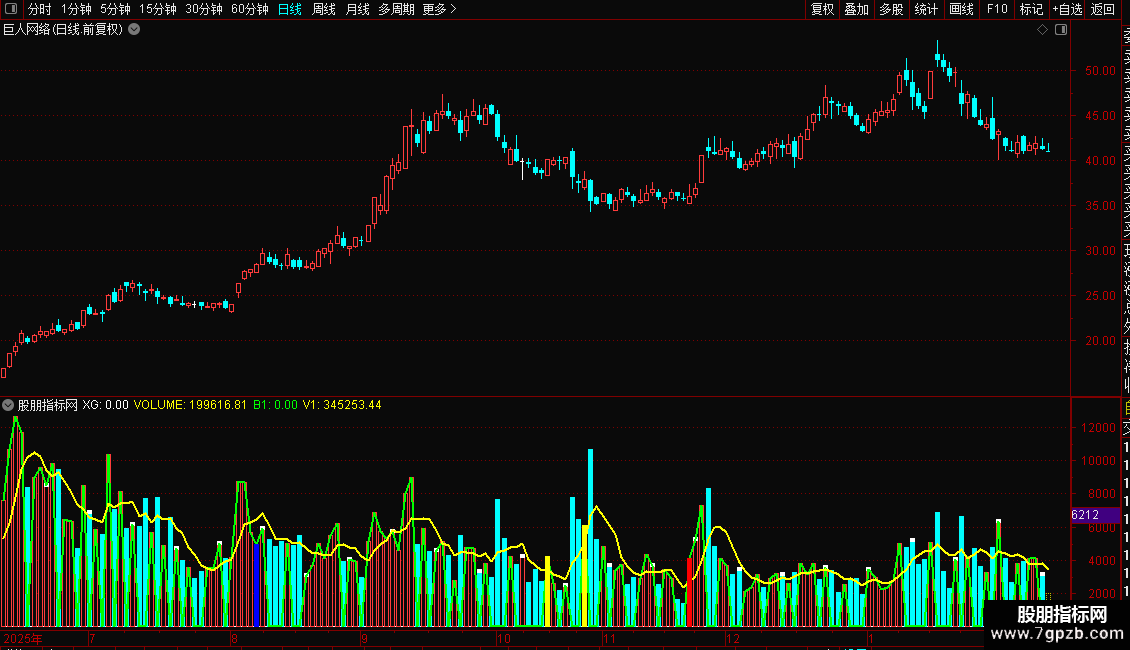1130x650 pixels.
Task: Open the 多周期 multi-period view
Action: pyautogui.click(x=396, y=9)
